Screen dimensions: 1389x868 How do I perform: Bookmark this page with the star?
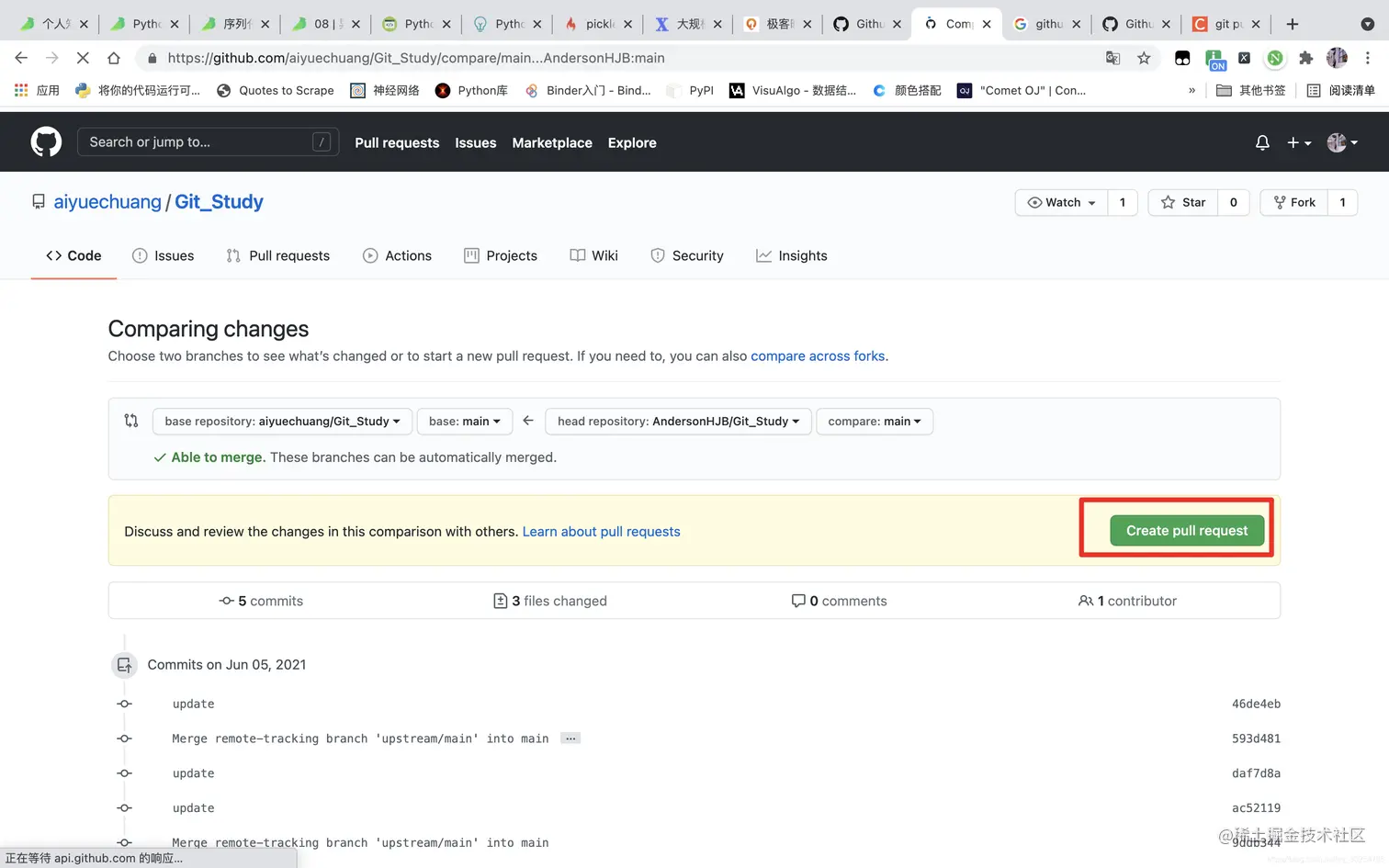(x=1144, y=58)
